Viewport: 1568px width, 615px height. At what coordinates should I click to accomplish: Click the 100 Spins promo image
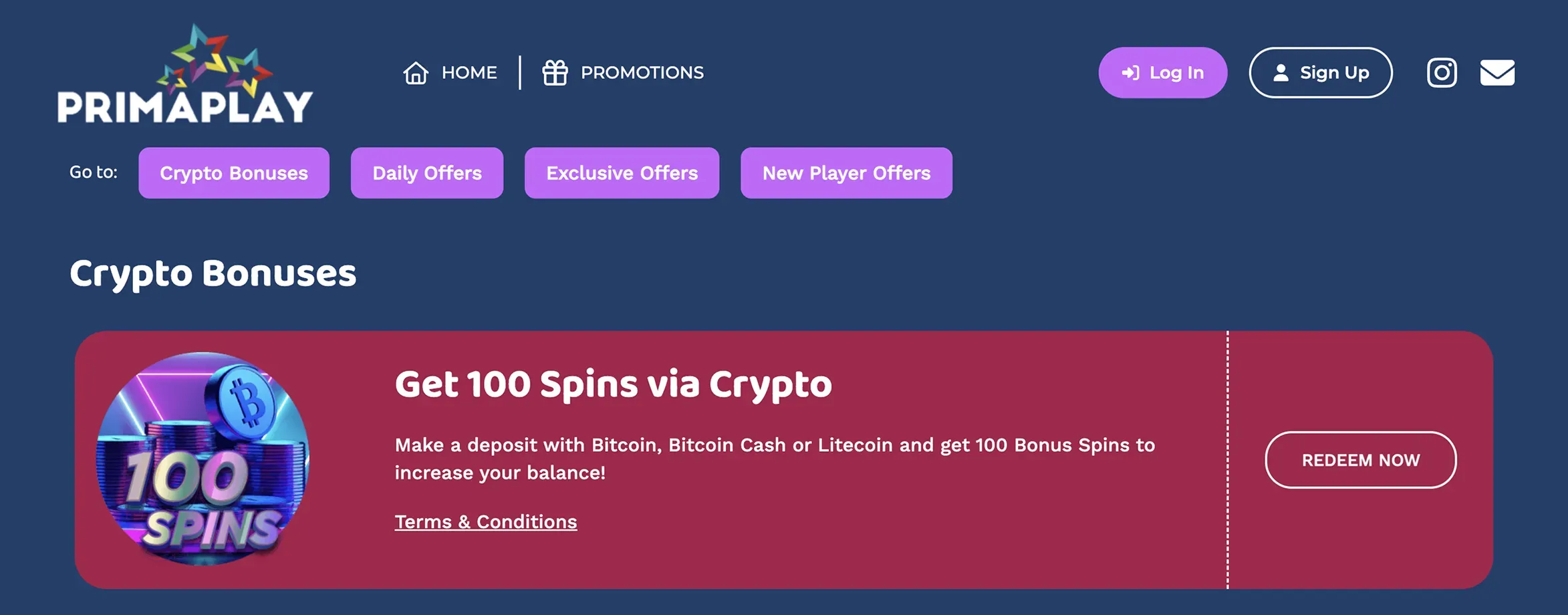(203, 459)
